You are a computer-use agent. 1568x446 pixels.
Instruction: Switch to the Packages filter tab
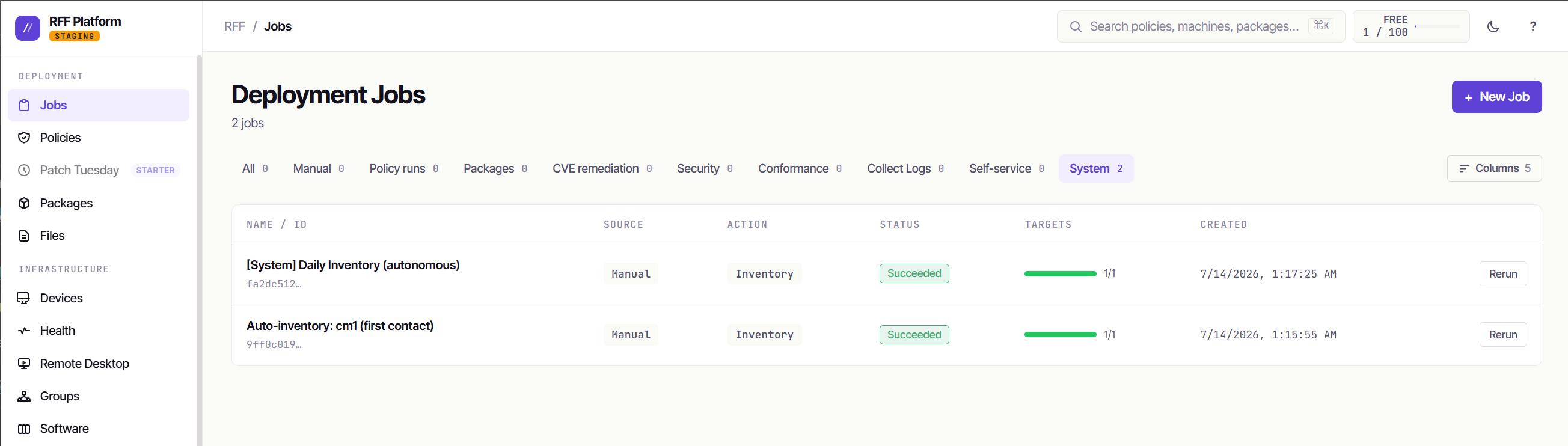495,168
